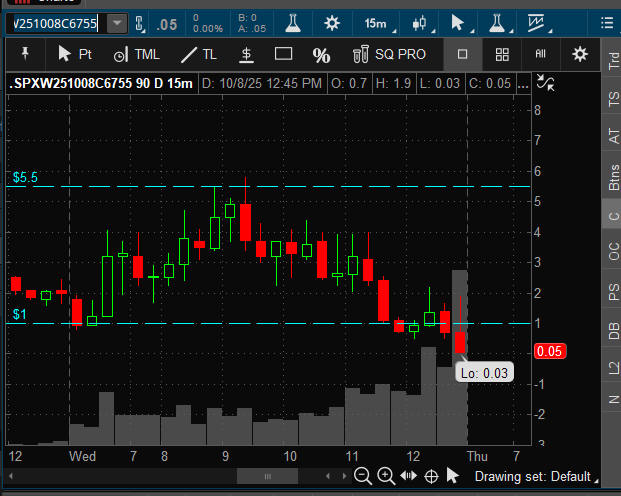621x496 pixels.
Task: Click the chart collapse arrows icon
Action: (546, 82)
